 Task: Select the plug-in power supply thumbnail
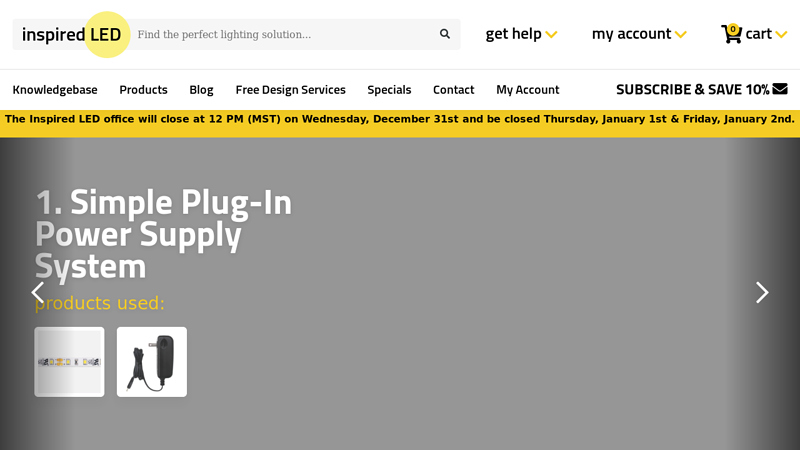tap(152, 362)
